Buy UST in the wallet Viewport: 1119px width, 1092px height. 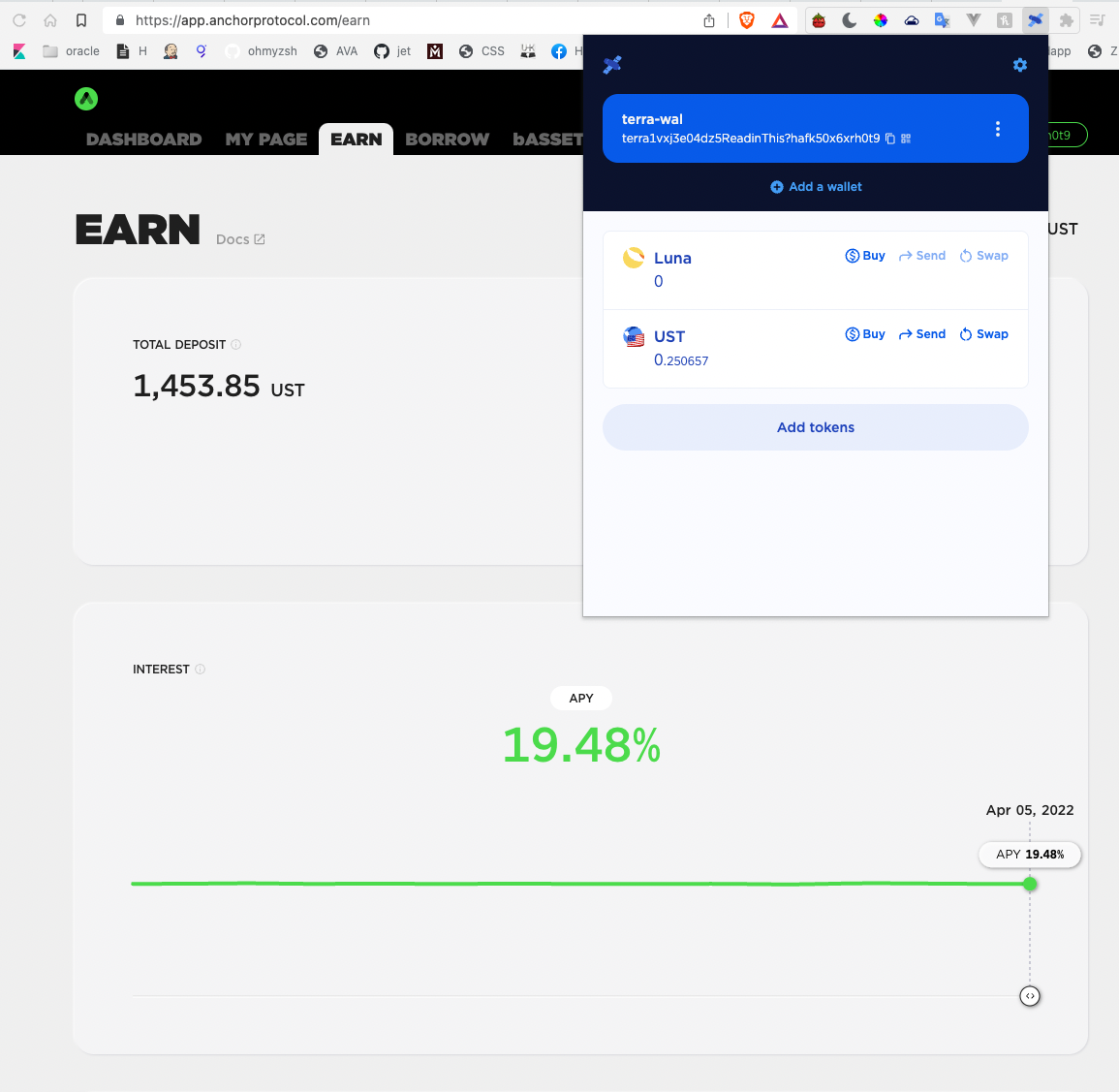865,334
